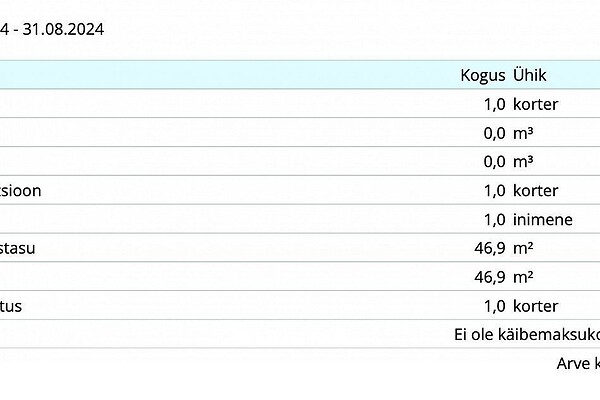
Task: Click korter unit in the 'tsioon' row
Action: coord(535,190)
